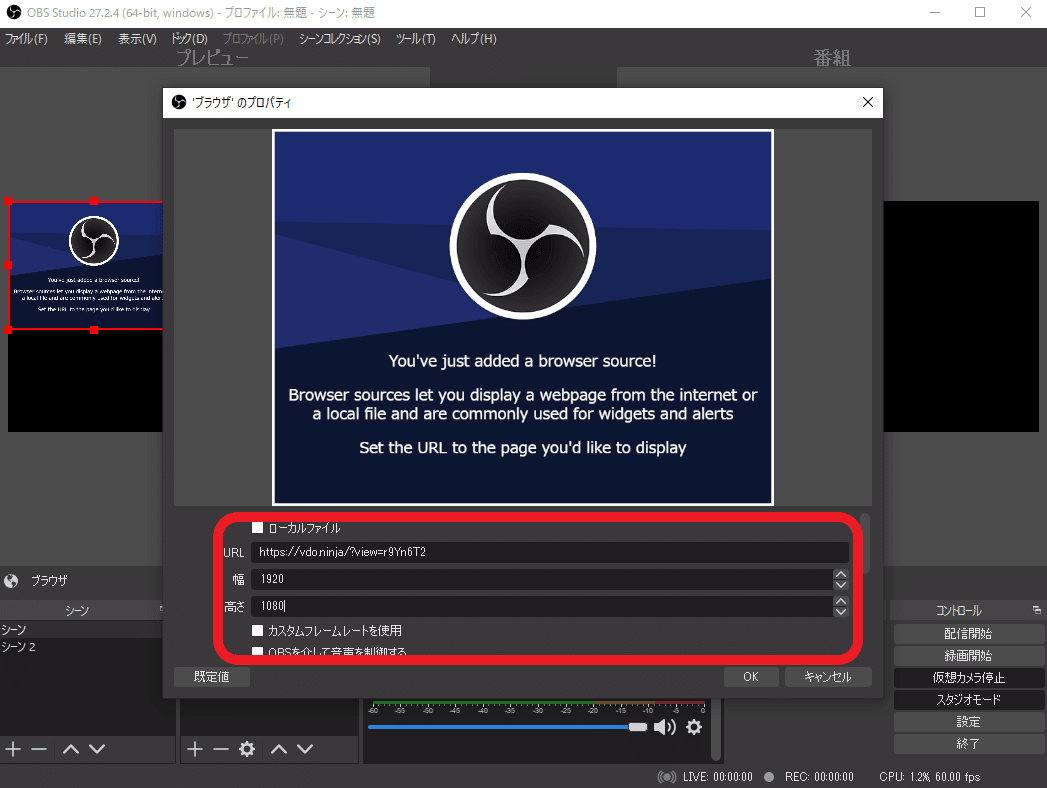Open the シーンコレクション(S) menu

point(340,39)
